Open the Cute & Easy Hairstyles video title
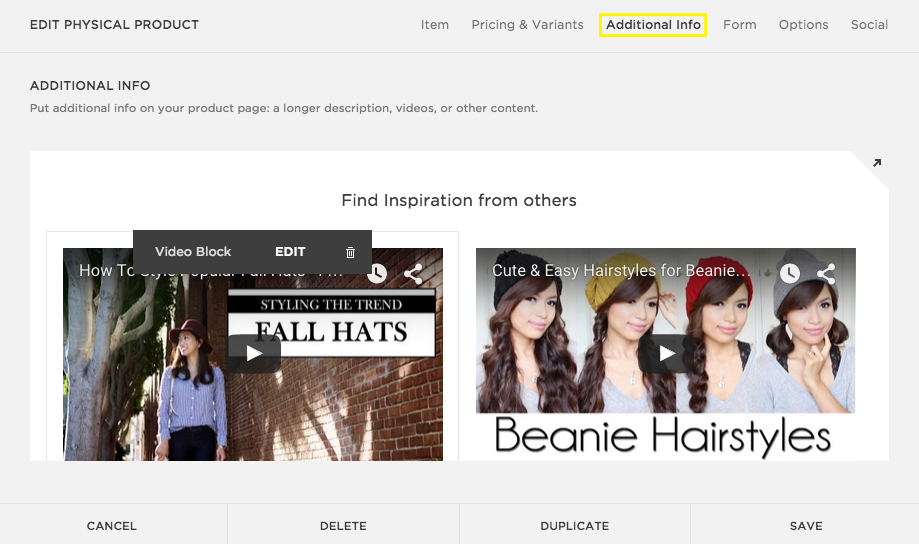Image resolution: width=919 pixels, height=544 pixels. pyautogui.click(x=621, y=271)
